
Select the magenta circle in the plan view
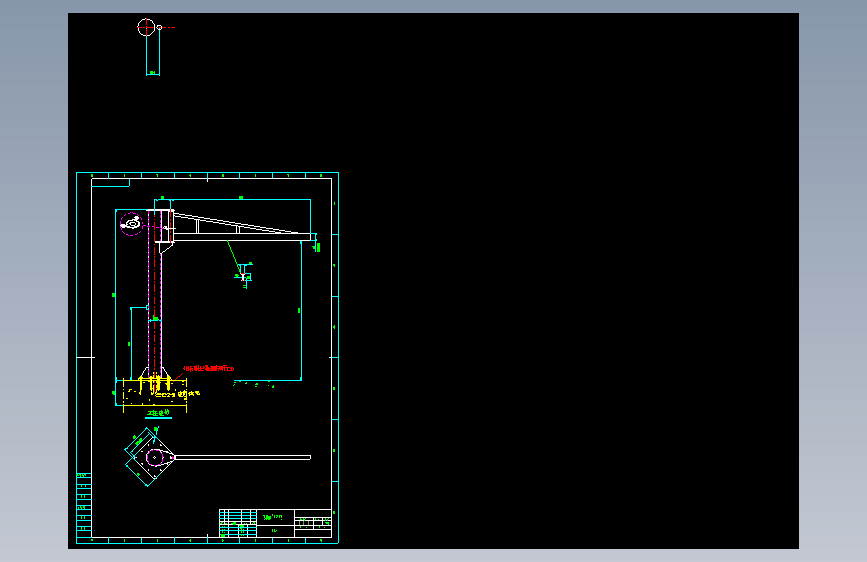pyautogui.click(x=154, y=457)
